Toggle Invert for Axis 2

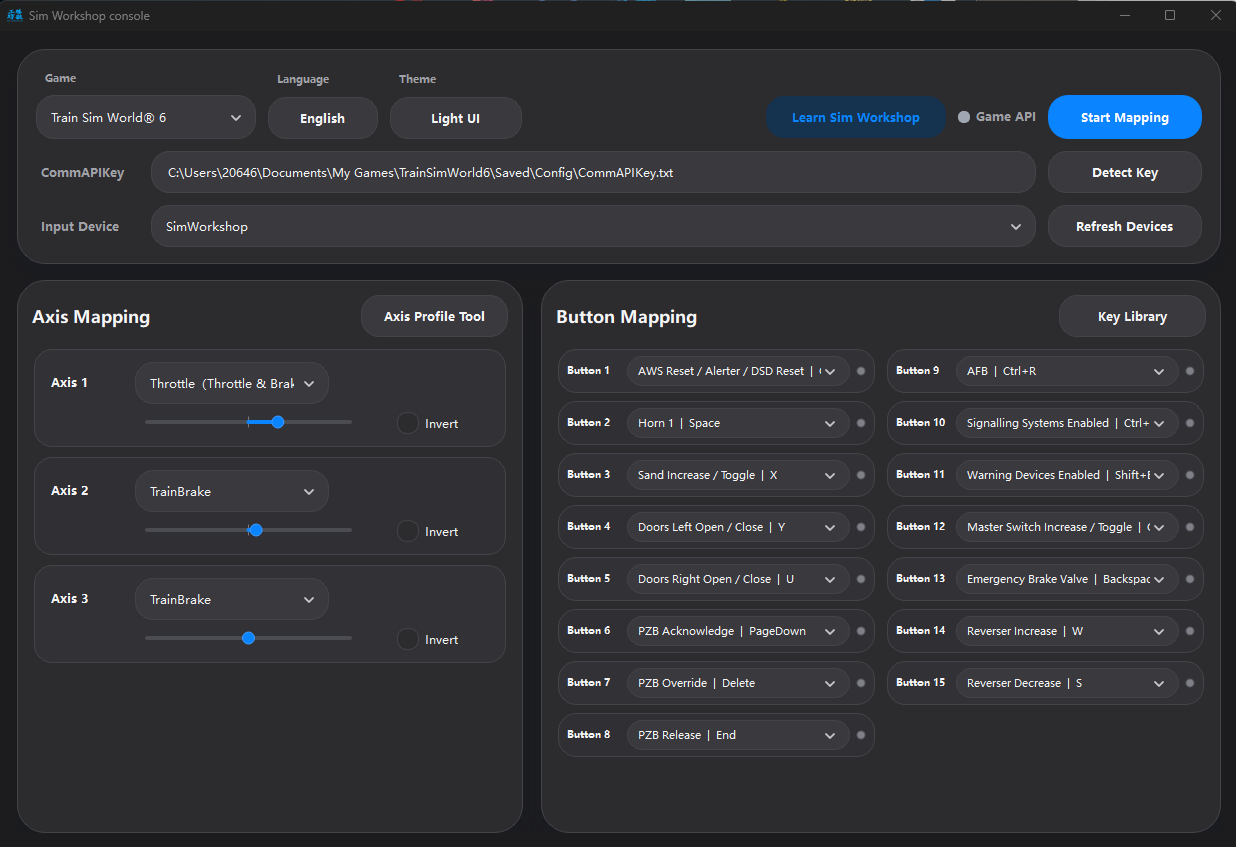pos(408,531)
